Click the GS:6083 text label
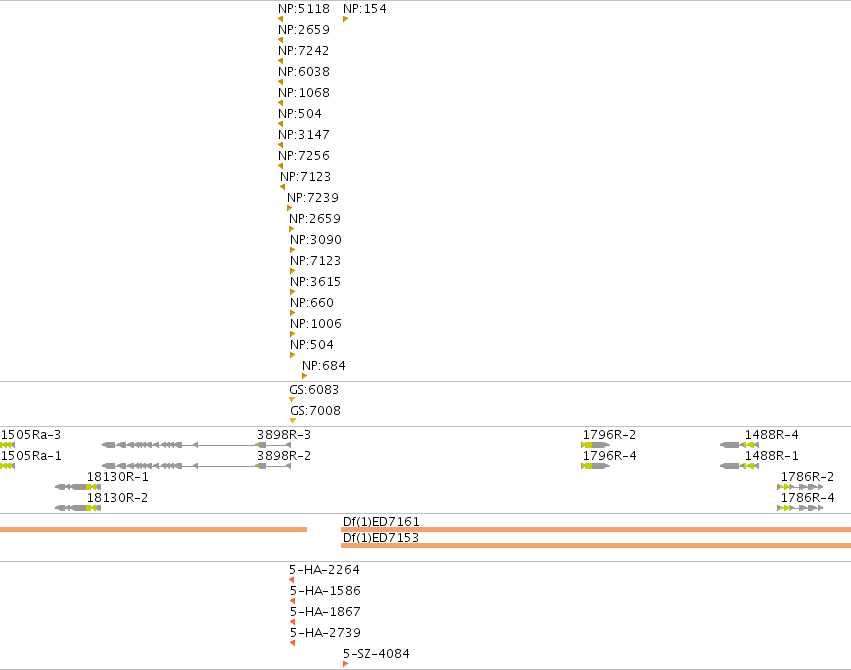Image resolution: width=851 pixels, height=670 pixels. 314,390
